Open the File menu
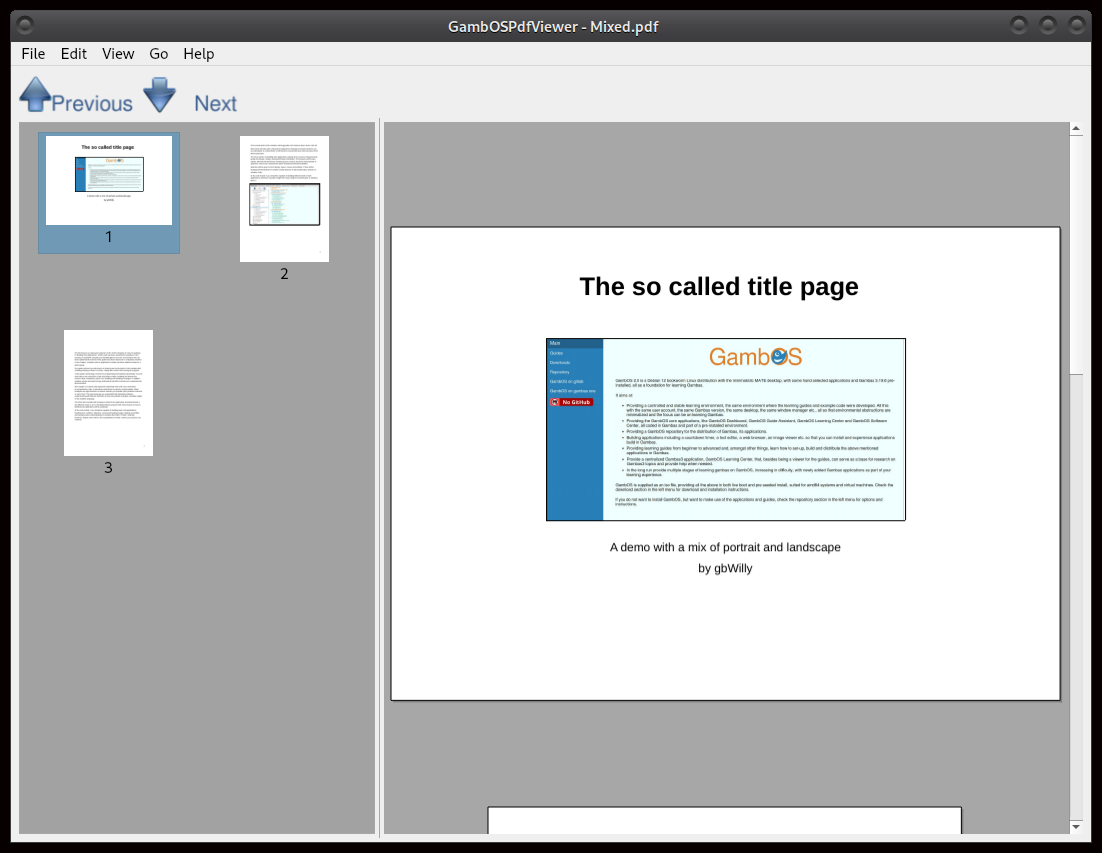 [32, 53]
